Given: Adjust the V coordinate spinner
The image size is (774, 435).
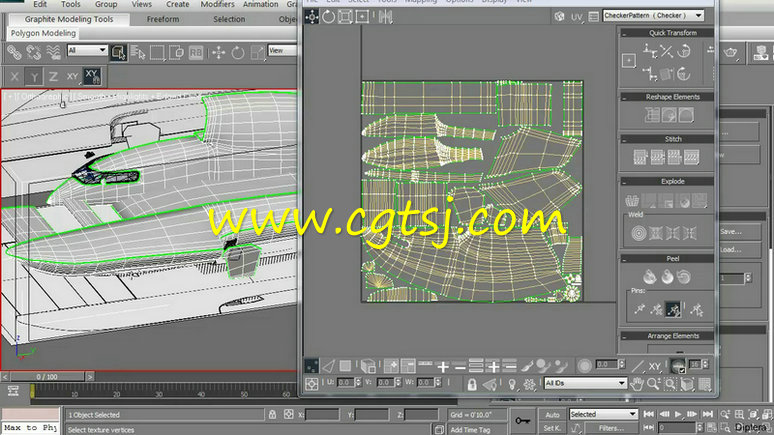Looking at the screenshot, I should coord(398,383).
